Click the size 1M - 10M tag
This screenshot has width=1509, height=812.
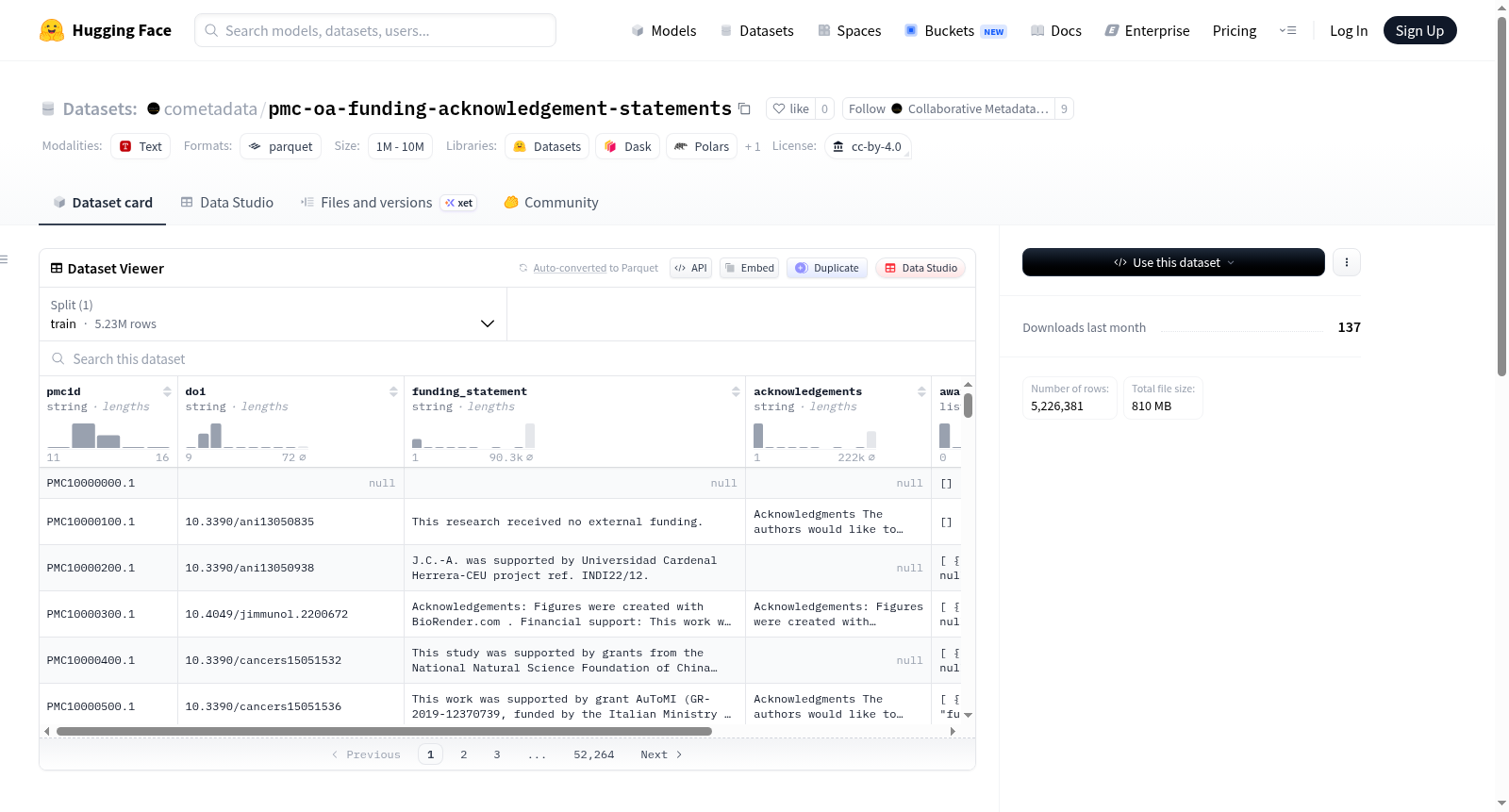pos(400,146)
